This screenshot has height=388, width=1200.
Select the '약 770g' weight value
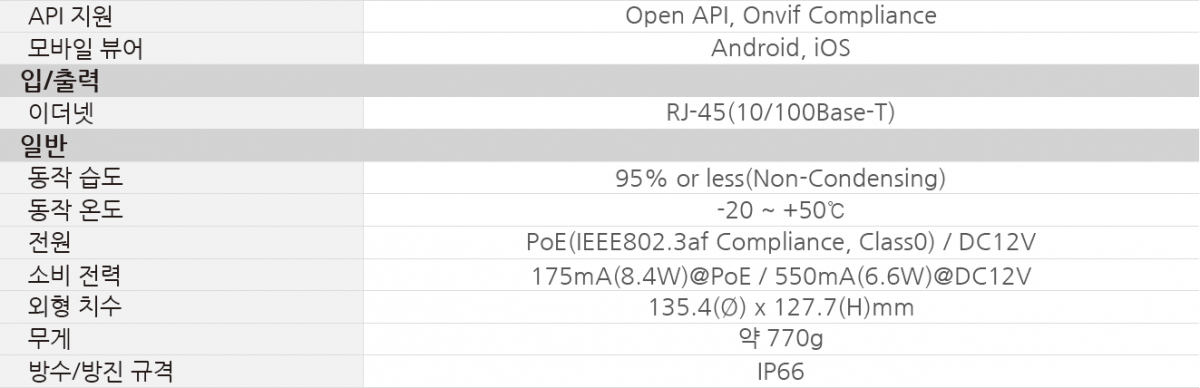781,339
